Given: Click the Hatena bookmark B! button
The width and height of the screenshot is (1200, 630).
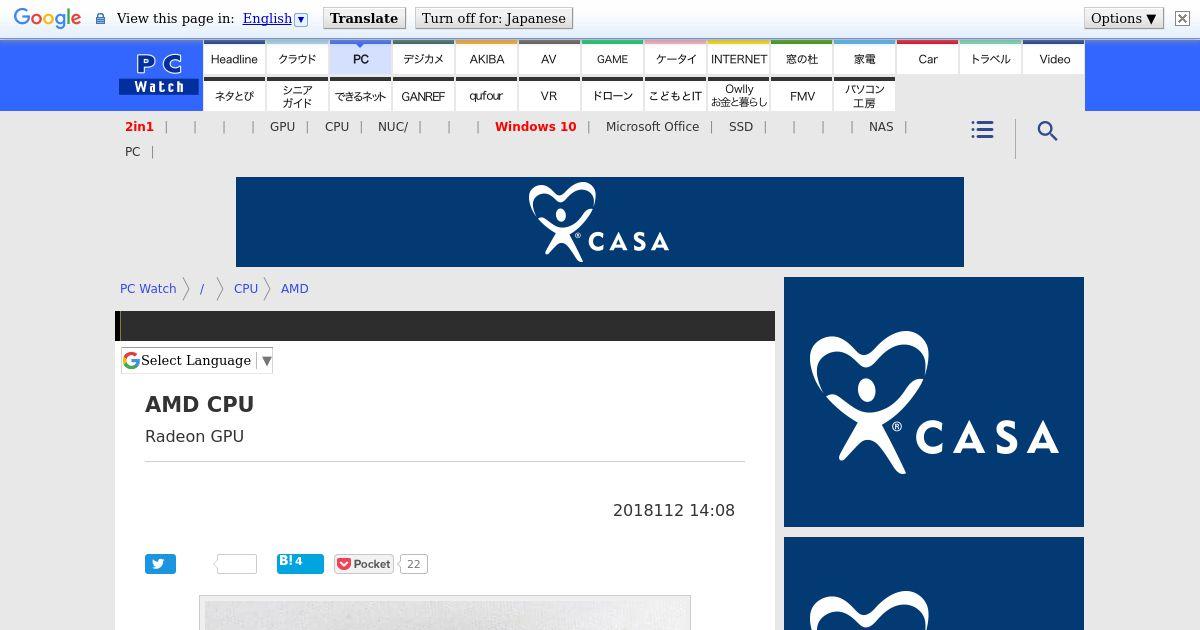Looking at the screenshot, I should coord(300,563).
